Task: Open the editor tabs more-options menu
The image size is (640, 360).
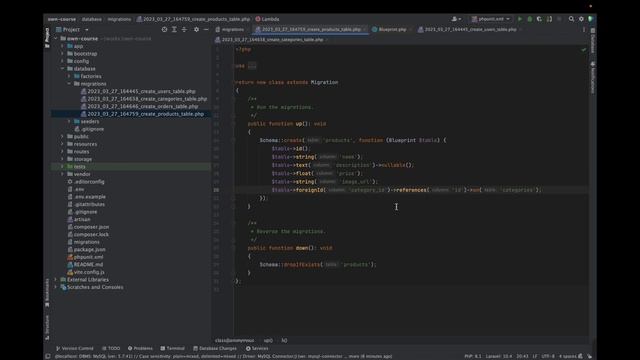Action: 584,29
